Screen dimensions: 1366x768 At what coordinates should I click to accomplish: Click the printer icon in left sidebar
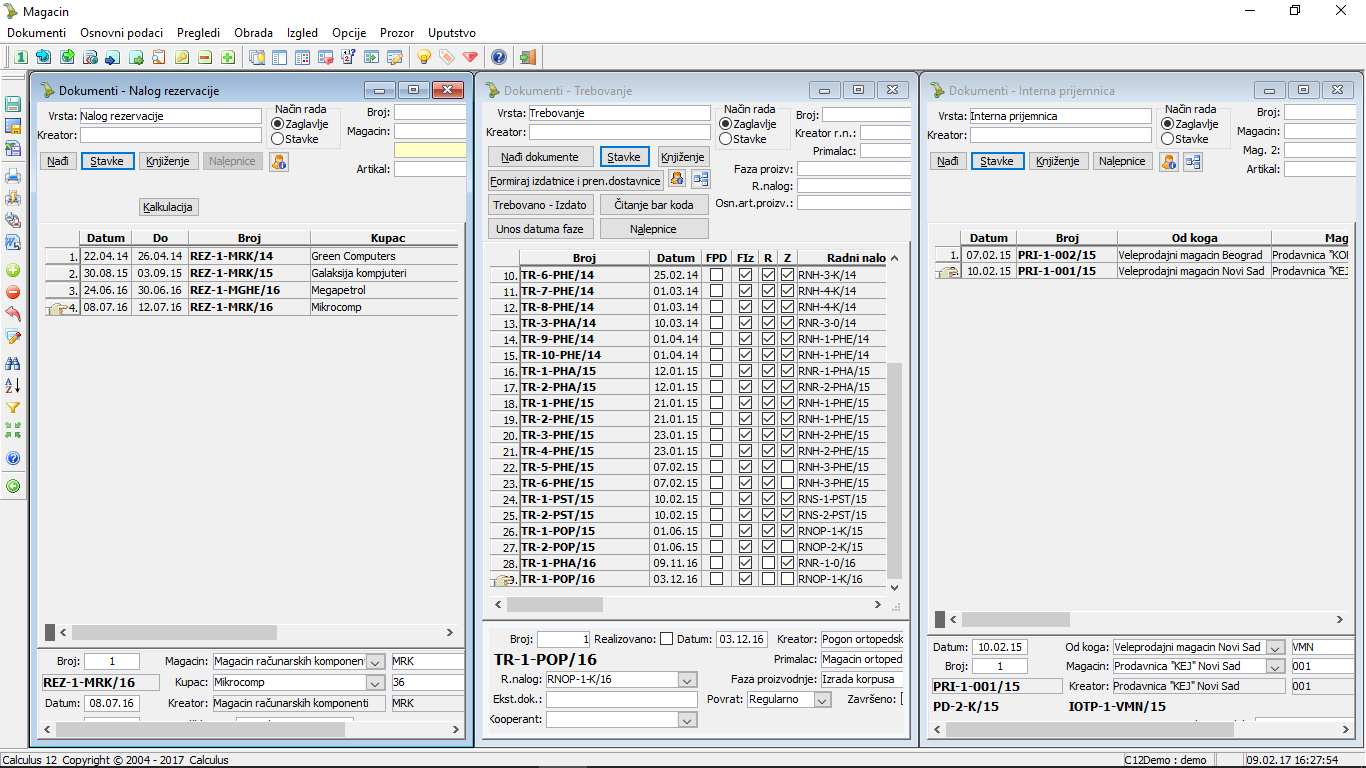pos(13,177)
